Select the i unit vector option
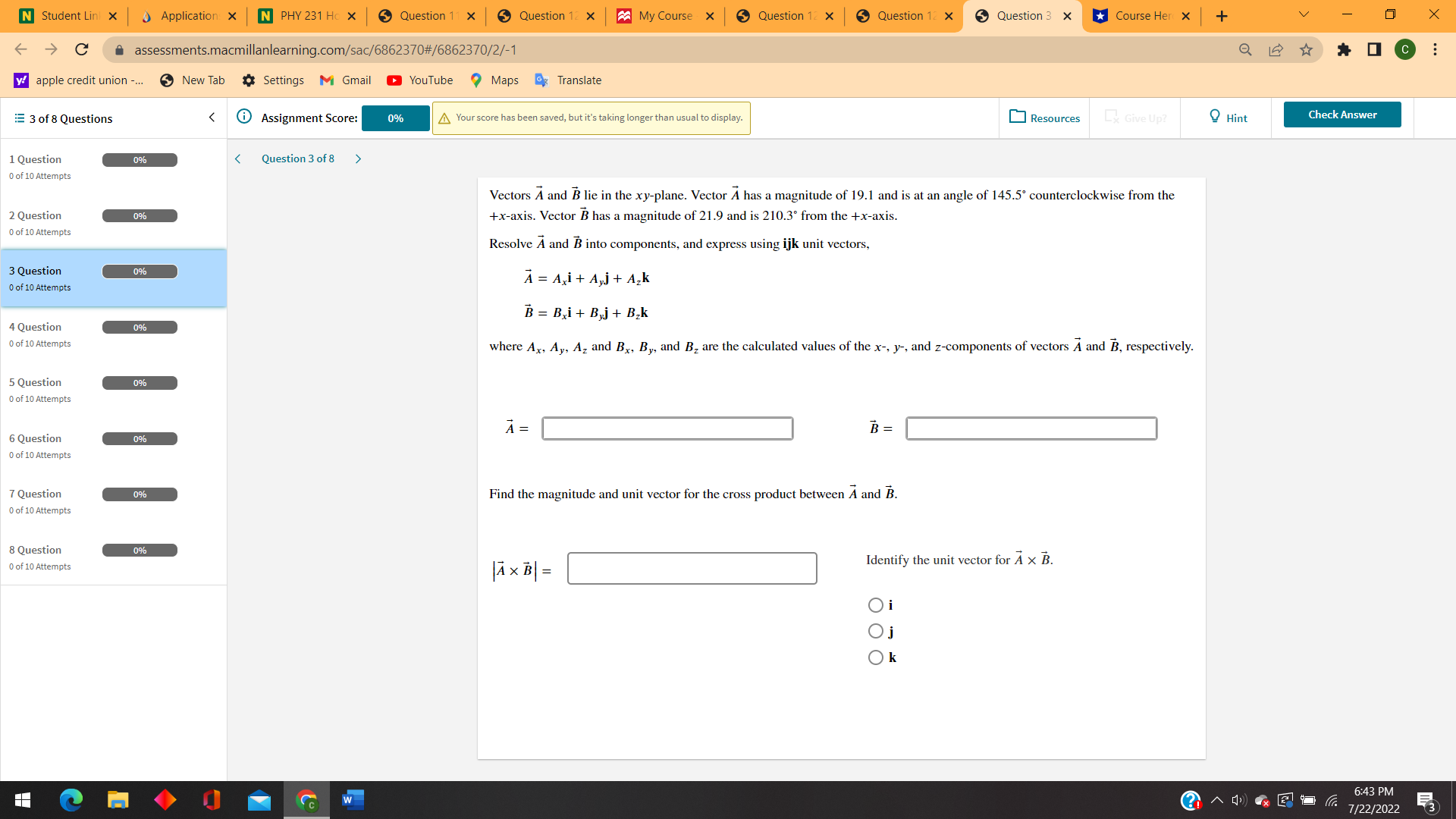 (x=876, y=604)
